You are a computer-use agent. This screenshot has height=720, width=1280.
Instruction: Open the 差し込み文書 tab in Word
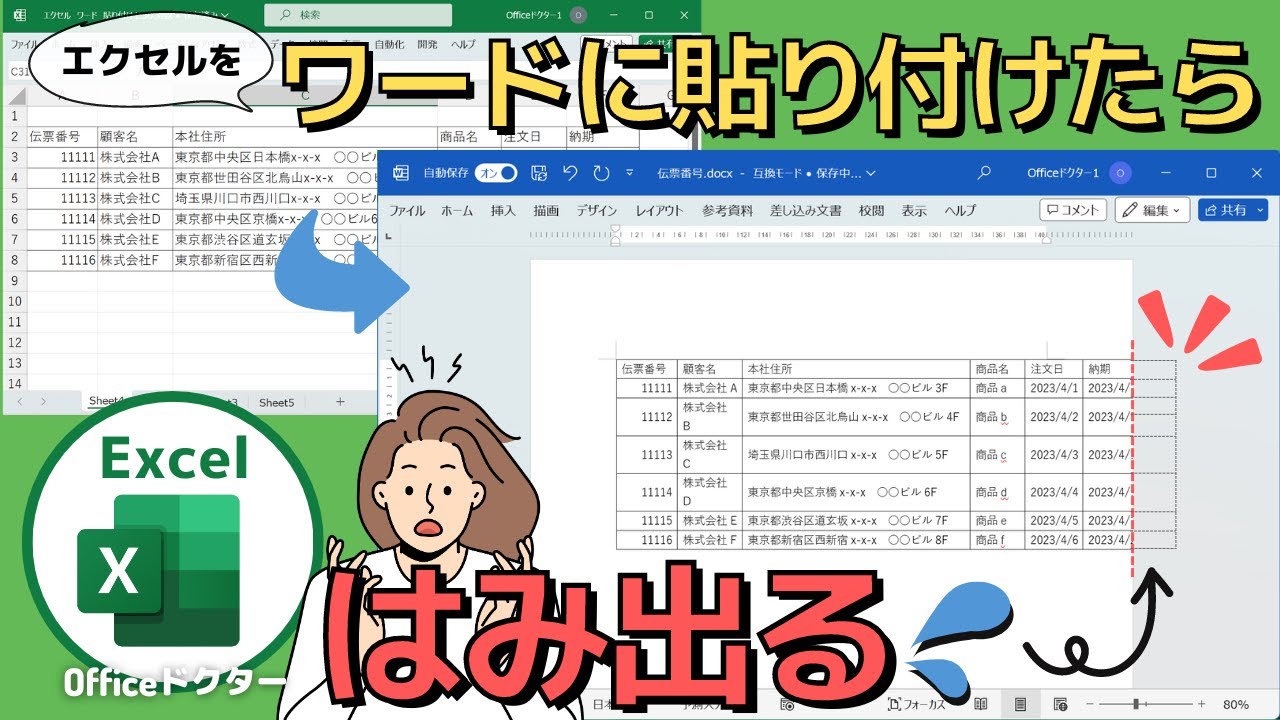pyautogui.click(x=805, y=211)
